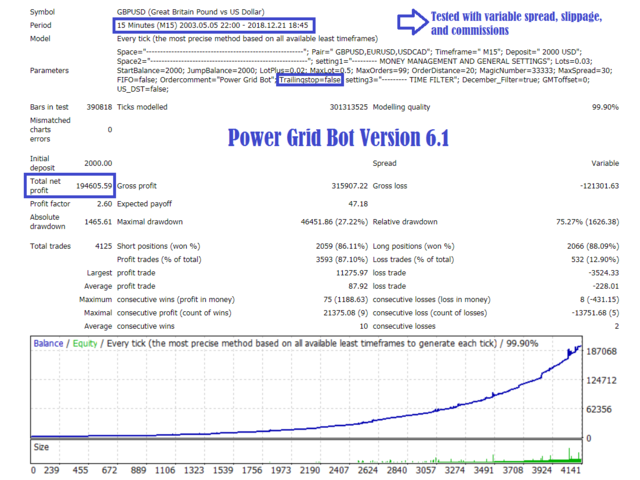Click the maximal consecutive profit value 21375.08 (9)
The width and height of the screenshot is (640, 480).
coord(346,313)
